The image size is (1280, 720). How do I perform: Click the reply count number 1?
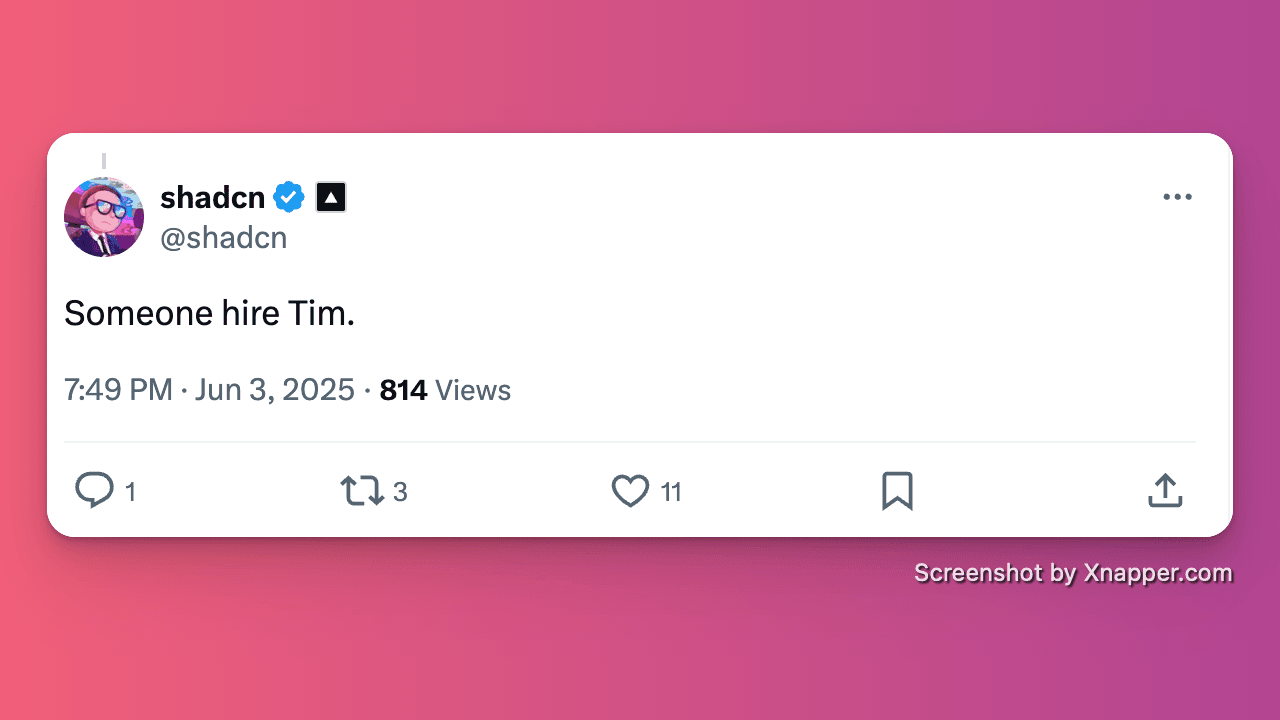(x=130, y=492)
